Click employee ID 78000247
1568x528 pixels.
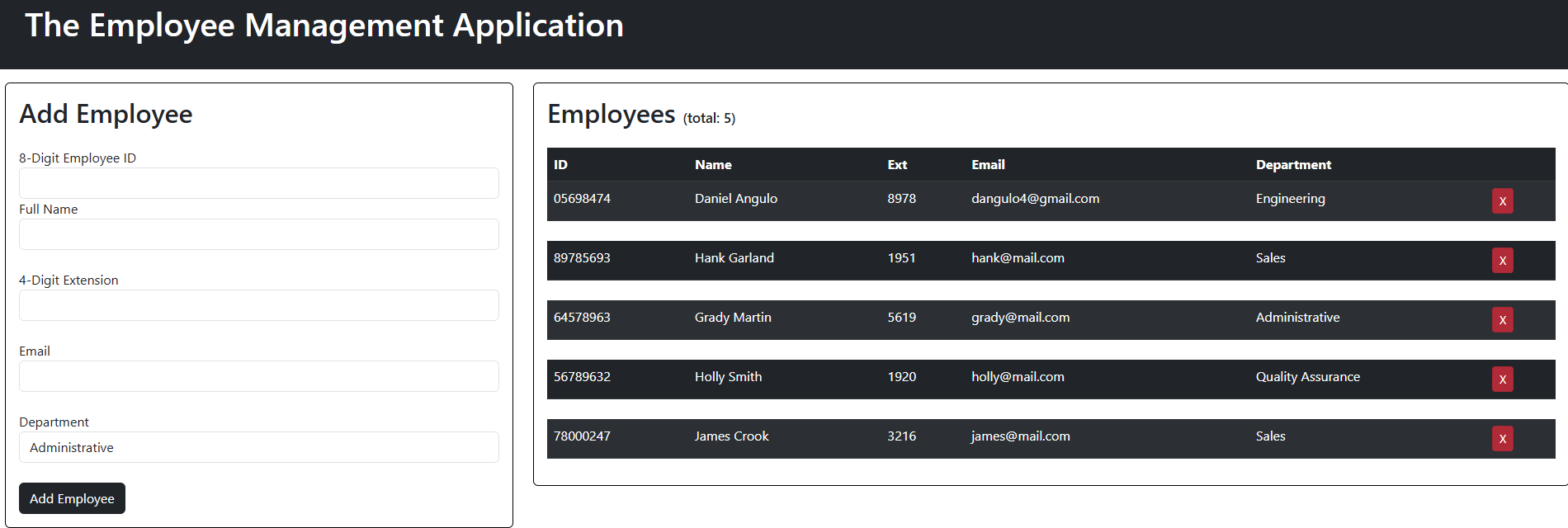582,436
